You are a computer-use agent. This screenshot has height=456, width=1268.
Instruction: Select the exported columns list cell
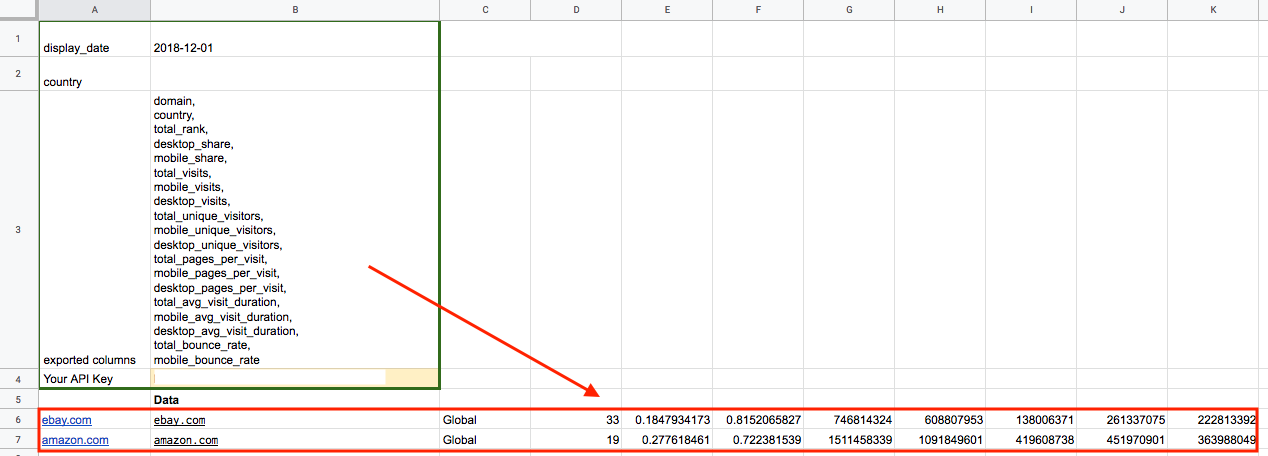[295, 230]
